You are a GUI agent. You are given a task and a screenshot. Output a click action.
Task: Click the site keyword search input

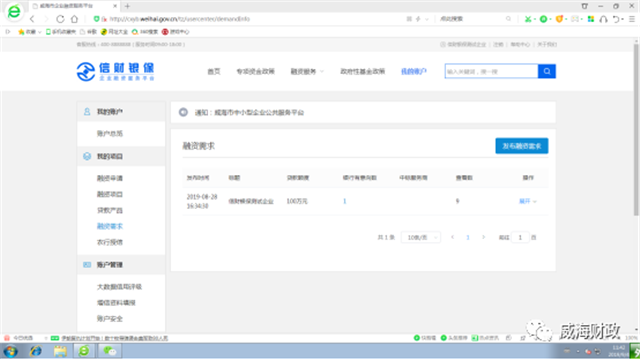(491, 71)
